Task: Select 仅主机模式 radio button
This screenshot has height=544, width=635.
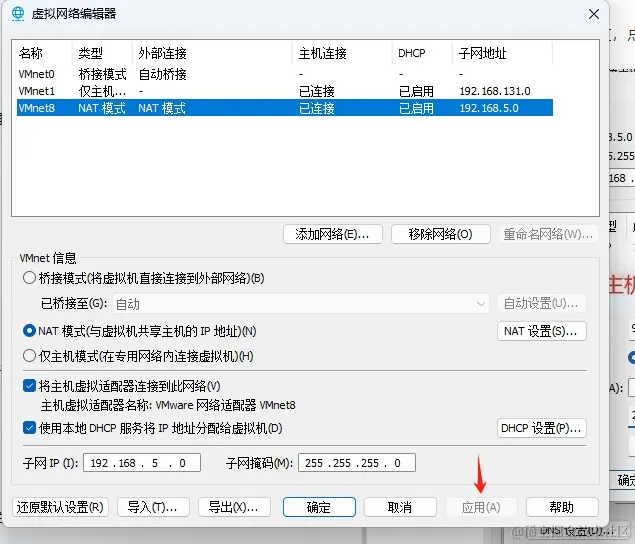Action: coord(29,356)
